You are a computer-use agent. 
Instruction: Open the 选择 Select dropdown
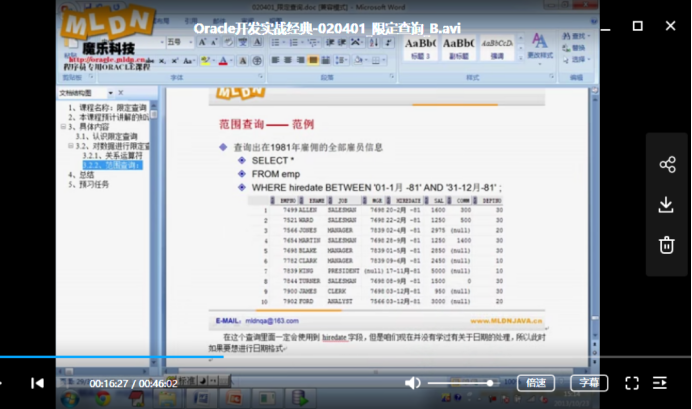click(575, 59)
